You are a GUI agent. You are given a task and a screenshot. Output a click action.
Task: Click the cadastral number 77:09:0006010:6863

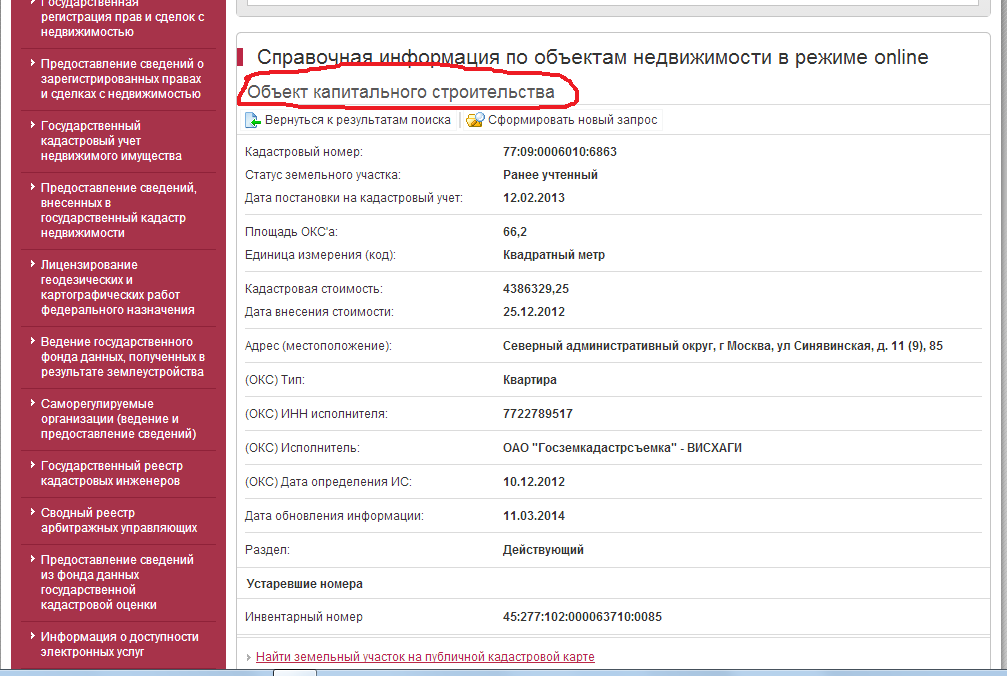559,152
